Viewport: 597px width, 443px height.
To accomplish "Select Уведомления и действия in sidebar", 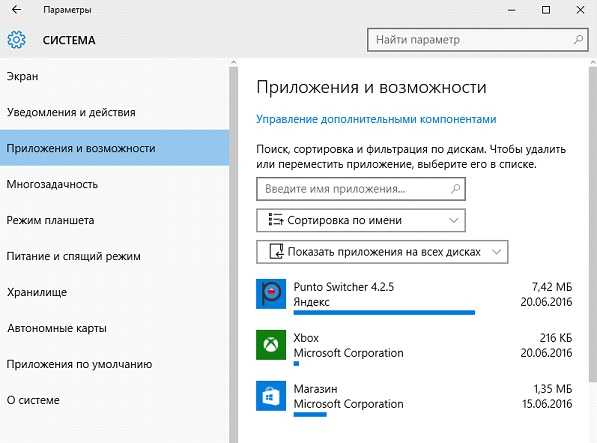I will point(71,112).
